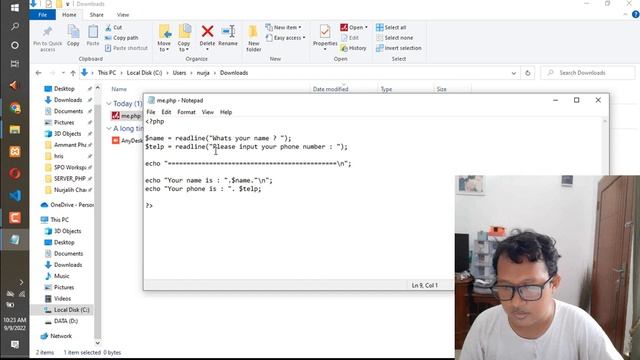This screenshot has height=360, width=640.
Task: Sort by Name column header
Action: click(119, 89)
